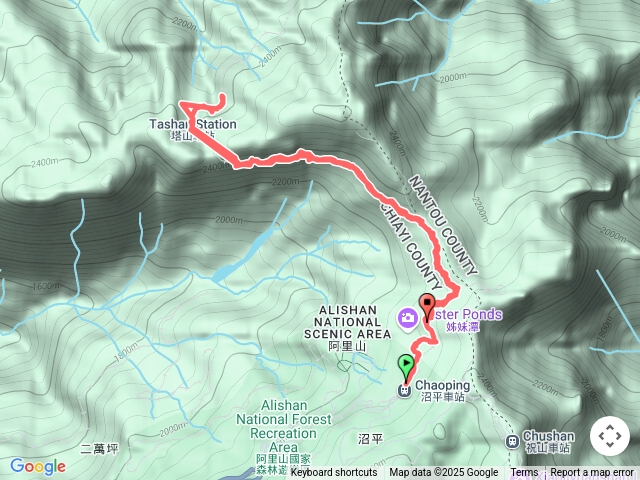Open the map camera controls button
Image resolution: width=640 pixels, height=480 pixels.
[610, 436]
